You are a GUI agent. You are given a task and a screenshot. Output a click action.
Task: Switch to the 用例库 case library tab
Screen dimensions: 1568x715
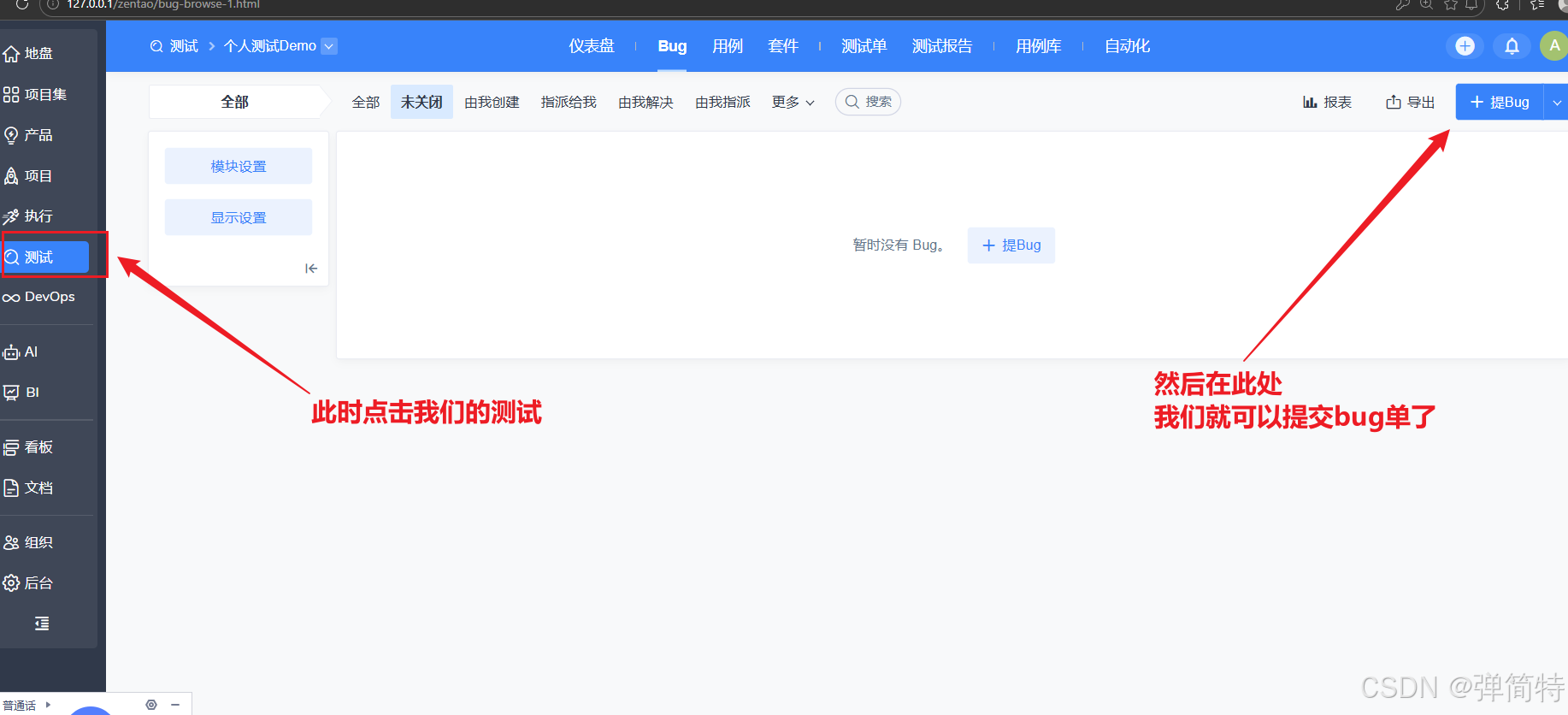tap(1039, 46)
